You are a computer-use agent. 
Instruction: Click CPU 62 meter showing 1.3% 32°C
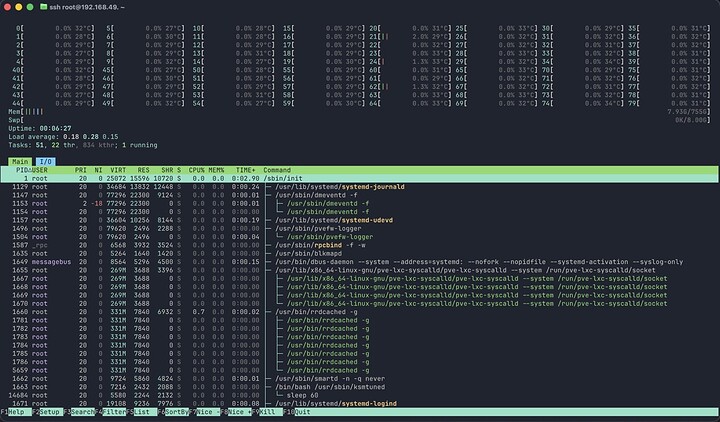coord(410,87)
